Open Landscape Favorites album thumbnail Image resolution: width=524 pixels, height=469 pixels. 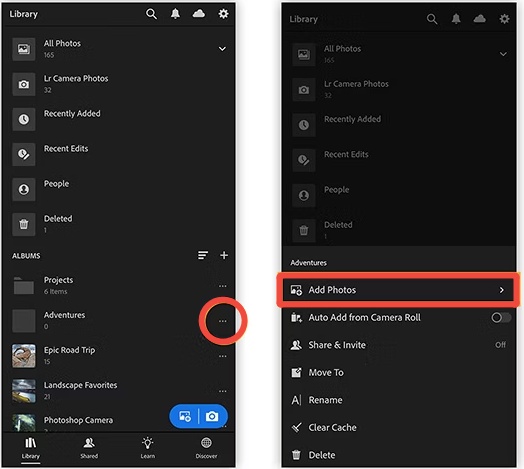pyautogui.click(x=24, y=391)
